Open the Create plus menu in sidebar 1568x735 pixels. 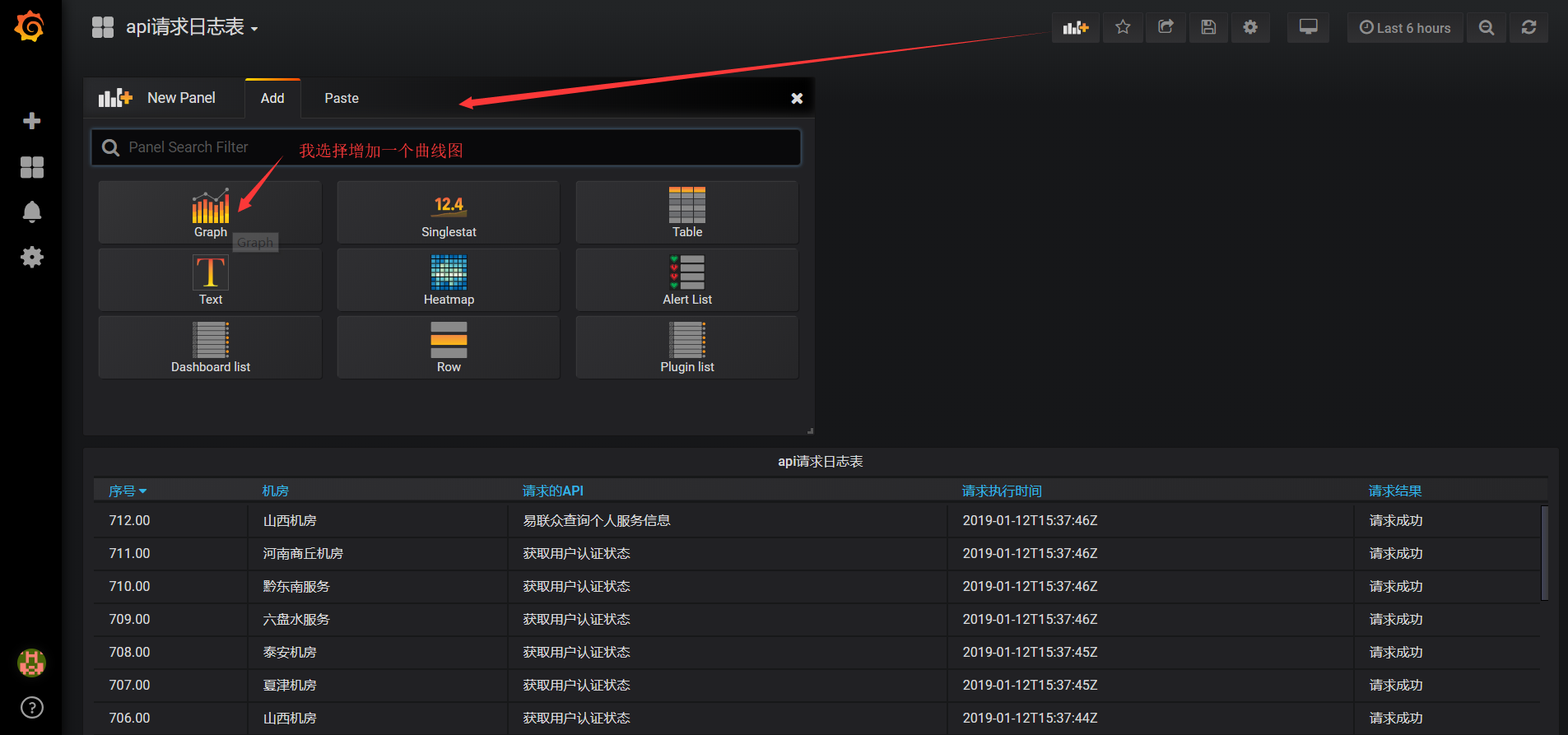[31, 121]
